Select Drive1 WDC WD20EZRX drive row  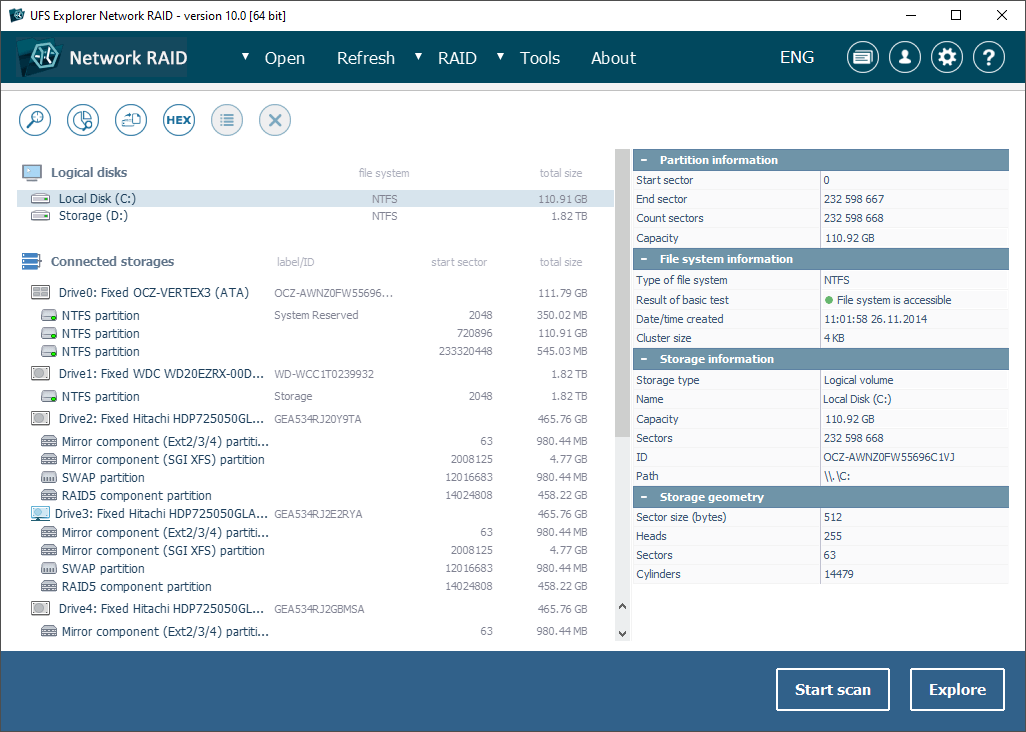[x=315, y=374]
